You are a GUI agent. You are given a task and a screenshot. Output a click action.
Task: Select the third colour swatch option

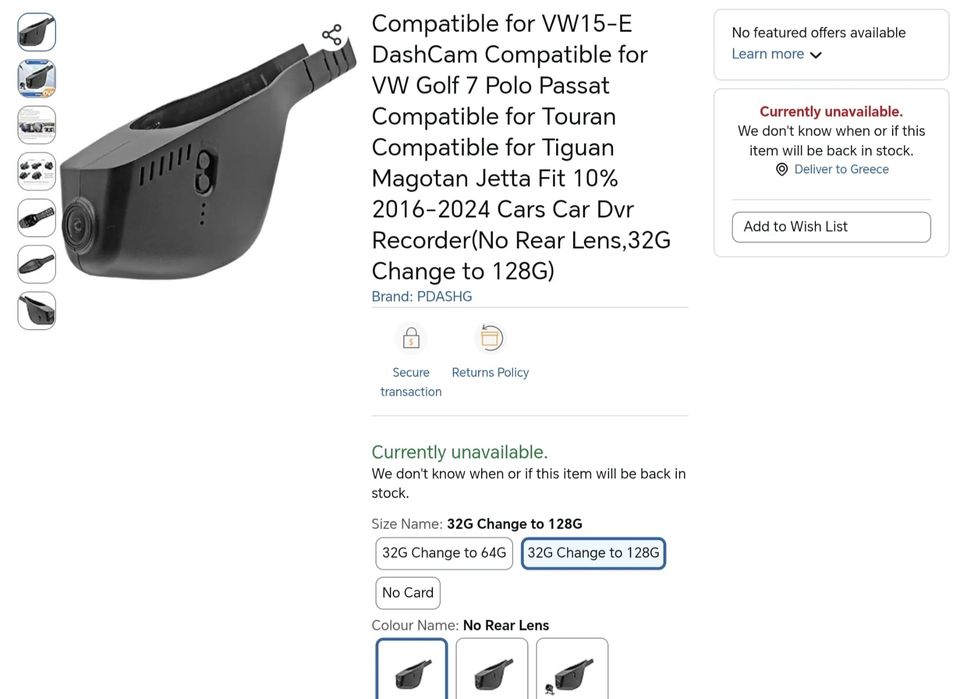pyautogui.click(x=572, y=670)
